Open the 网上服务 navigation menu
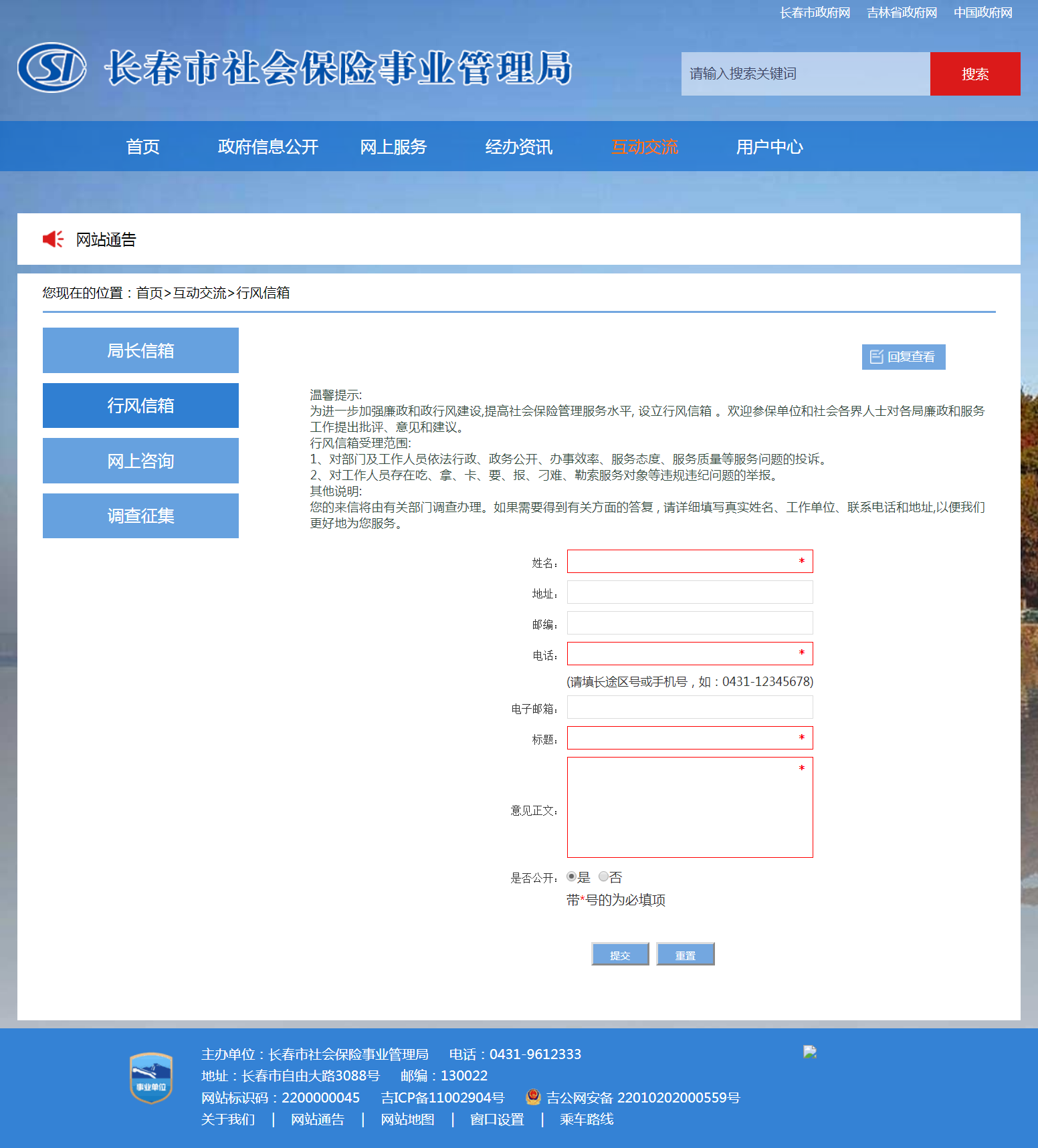The width and height of the screenshot is (1038, 1148). 393,147
